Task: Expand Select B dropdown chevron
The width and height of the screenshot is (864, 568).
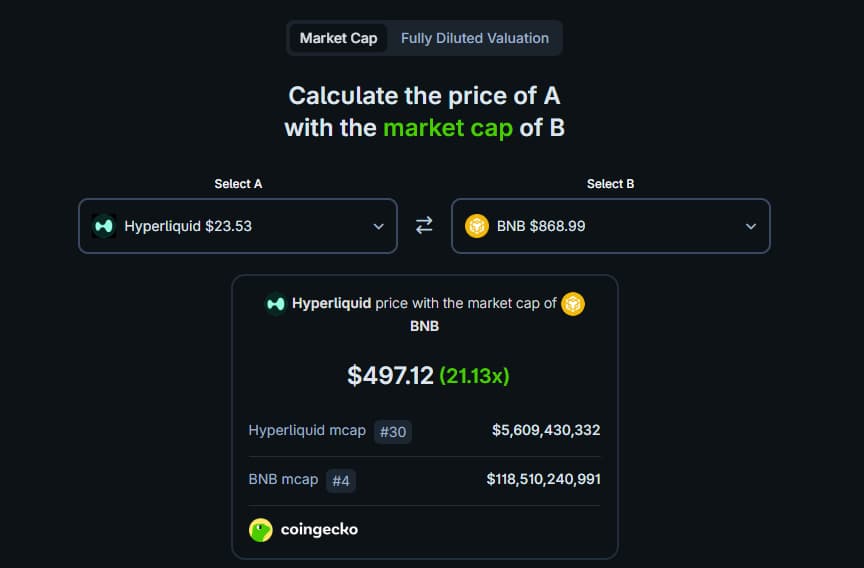Action: pos(751,227)
